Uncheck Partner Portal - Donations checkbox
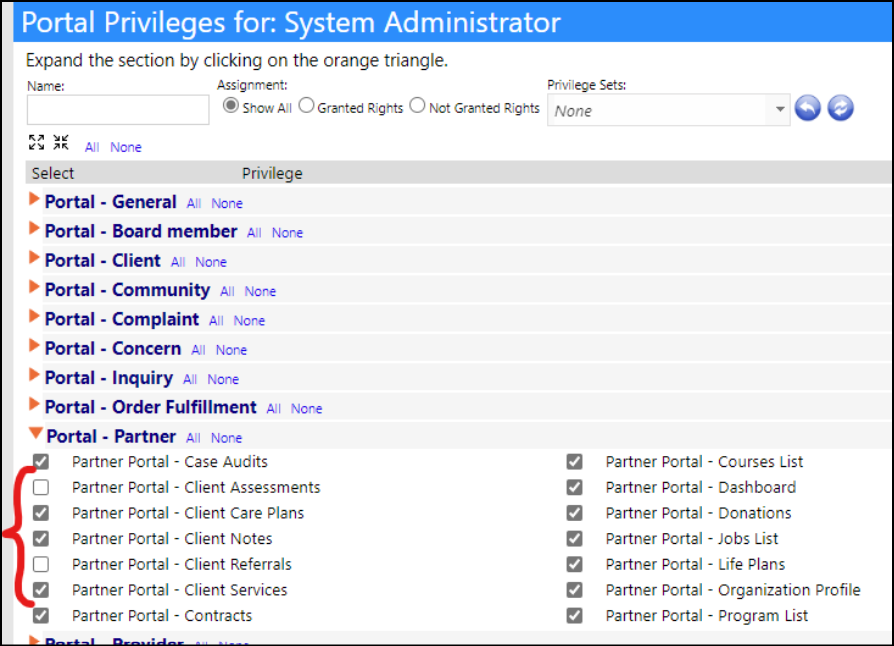This screenshot has width=894, height=646. [574, 513]
